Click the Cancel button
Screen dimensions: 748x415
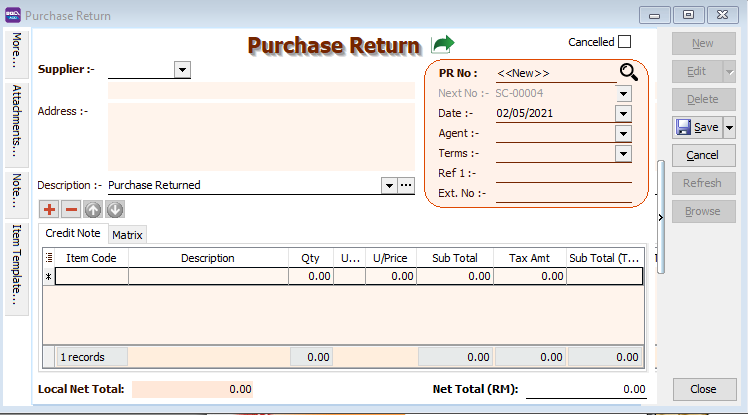point(702,155)
